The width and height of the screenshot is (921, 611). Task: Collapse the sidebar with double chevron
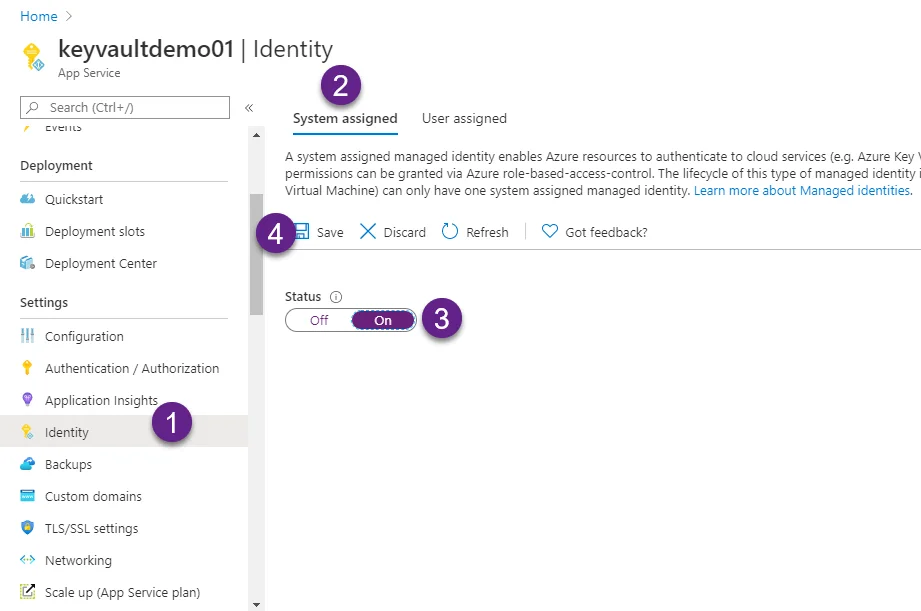(249, 108)
